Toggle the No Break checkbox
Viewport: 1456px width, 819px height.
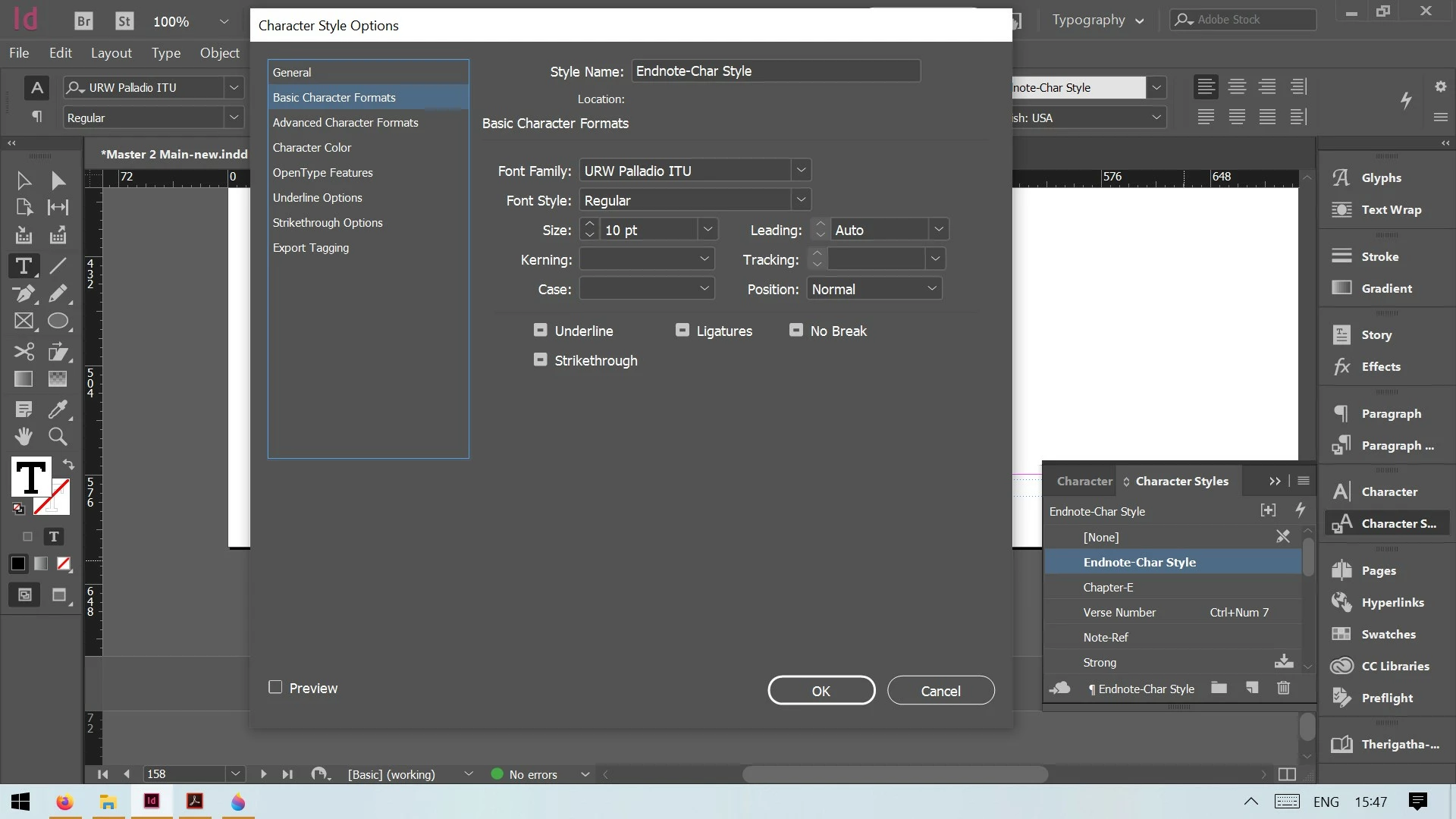coord(795,330)
